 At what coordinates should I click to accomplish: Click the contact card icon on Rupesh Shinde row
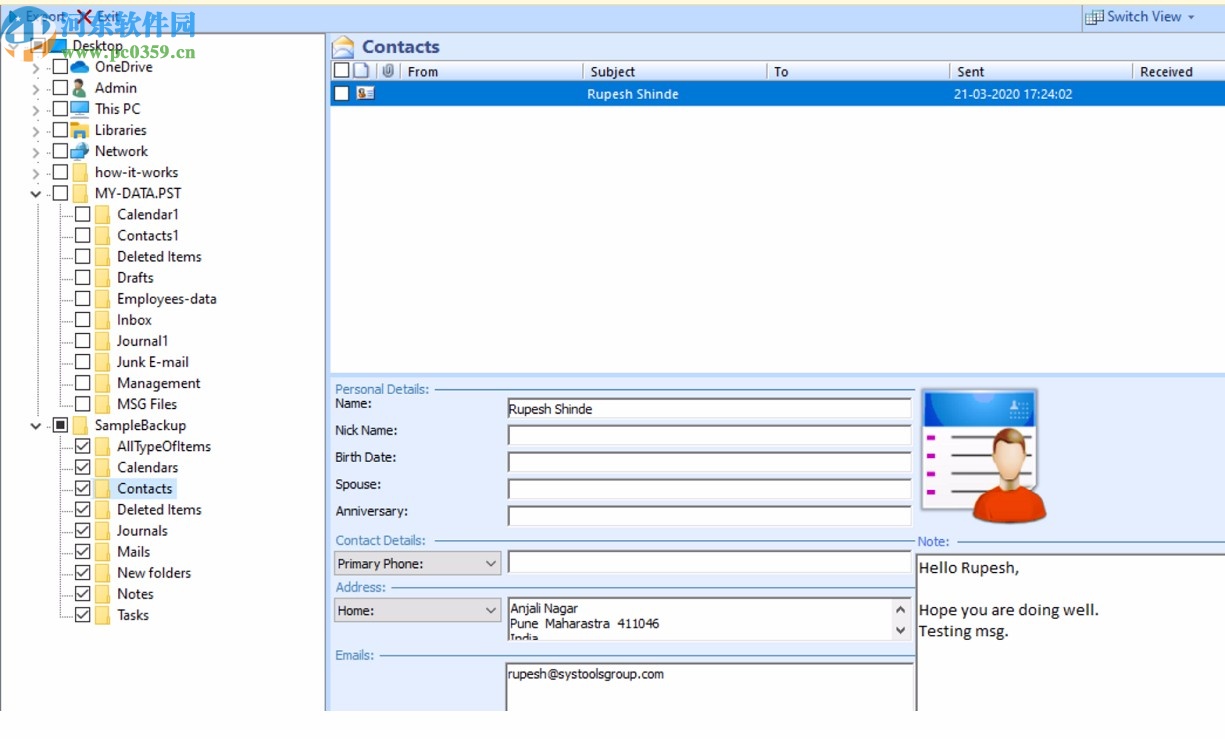[x=364, y=93]
